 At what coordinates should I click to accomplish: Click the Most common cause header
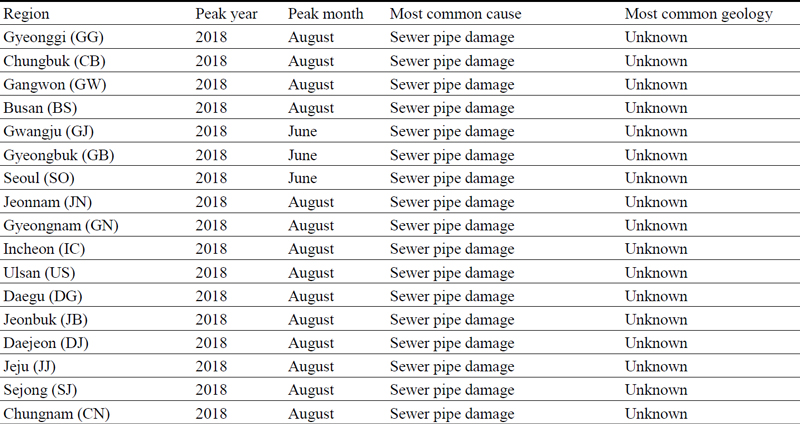click(x=454, y=14)
